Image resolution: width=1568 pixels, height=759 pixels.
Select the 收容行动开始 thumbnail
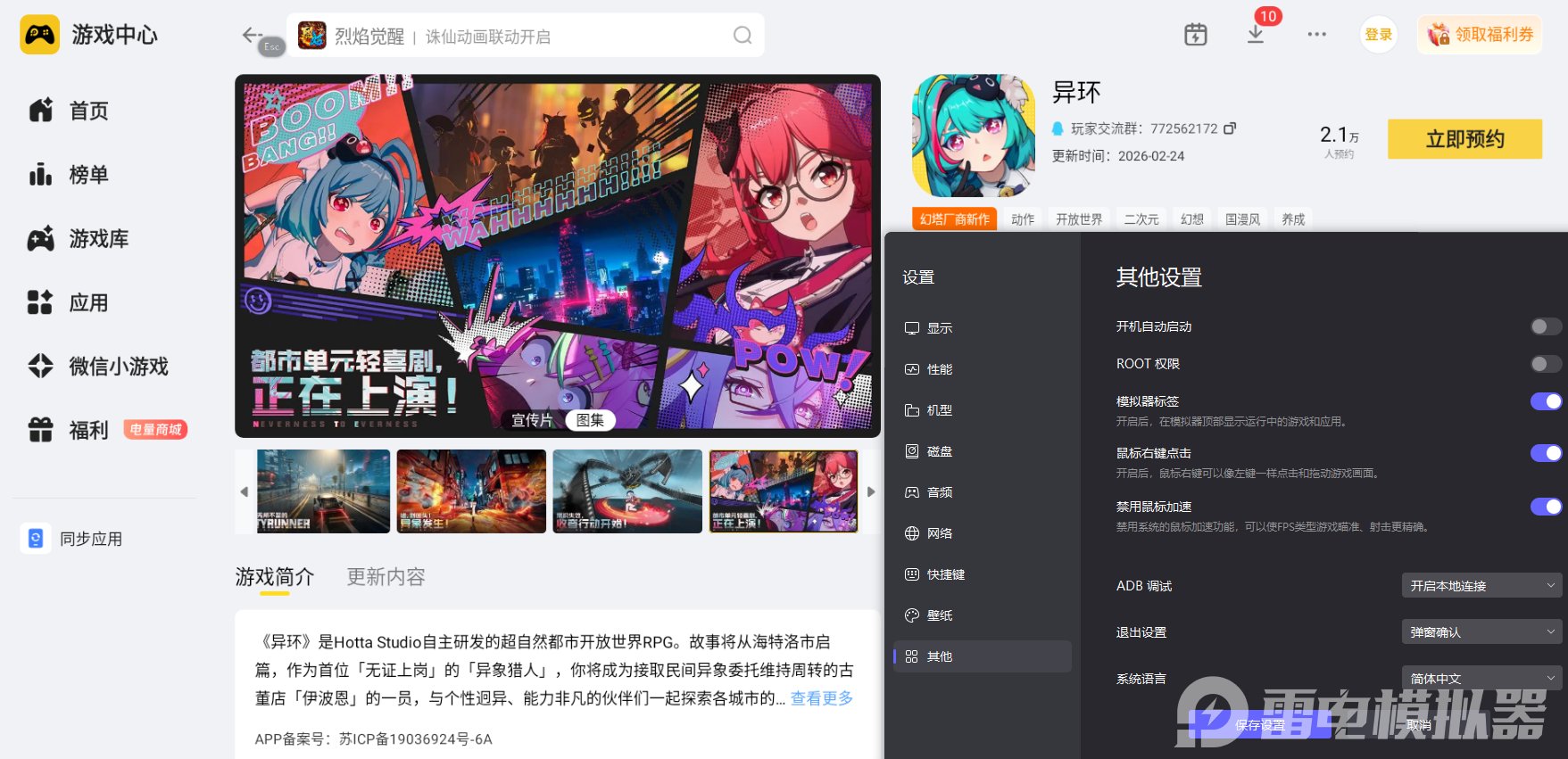click(x=627, y=491)
